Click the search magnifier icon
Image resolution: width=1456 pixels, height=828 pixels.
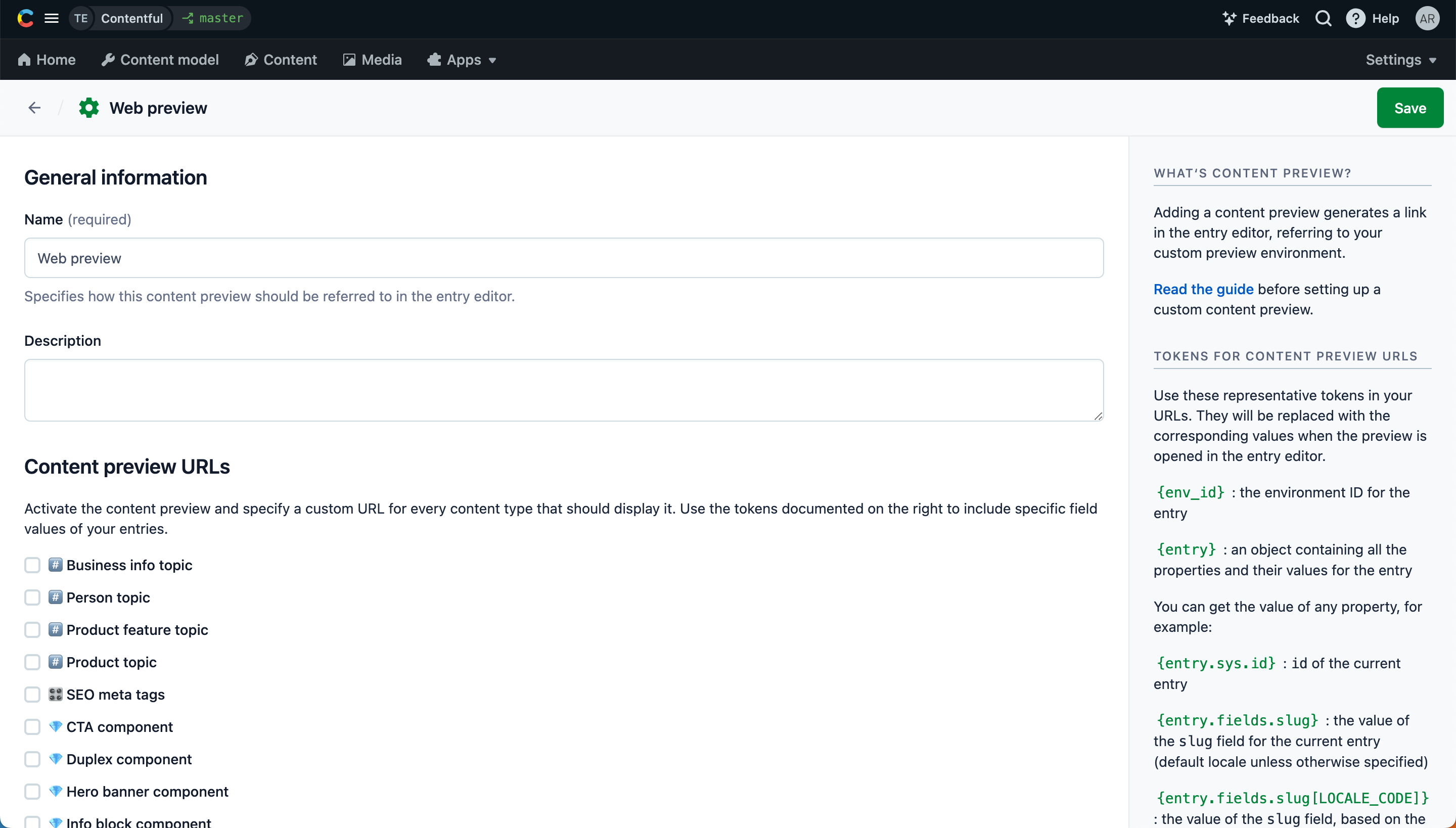coord(1324,18)
